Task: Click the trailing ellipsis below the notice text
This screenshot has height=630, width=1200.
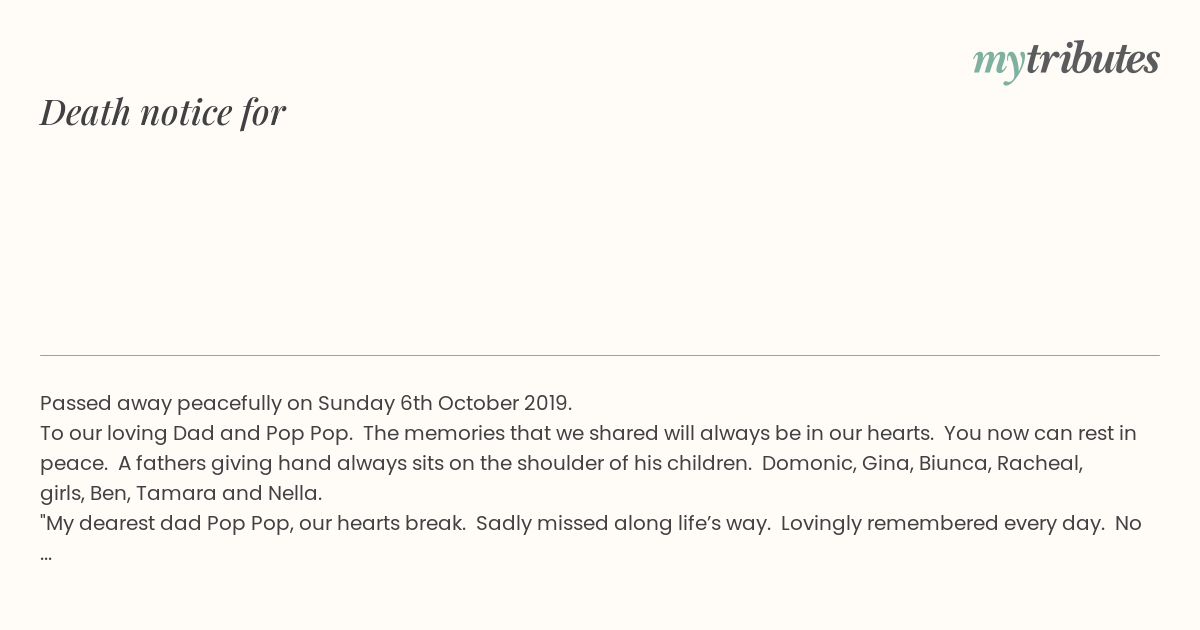Action: (46, 554)
